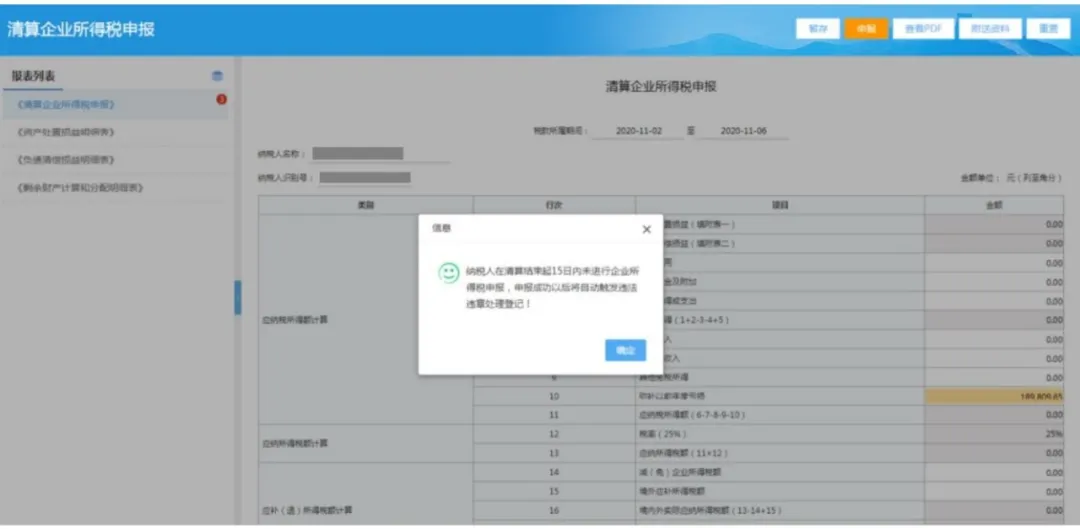
Task: Click the 应补（退）所得税额计算 category cell
Action: coord(366,493)
